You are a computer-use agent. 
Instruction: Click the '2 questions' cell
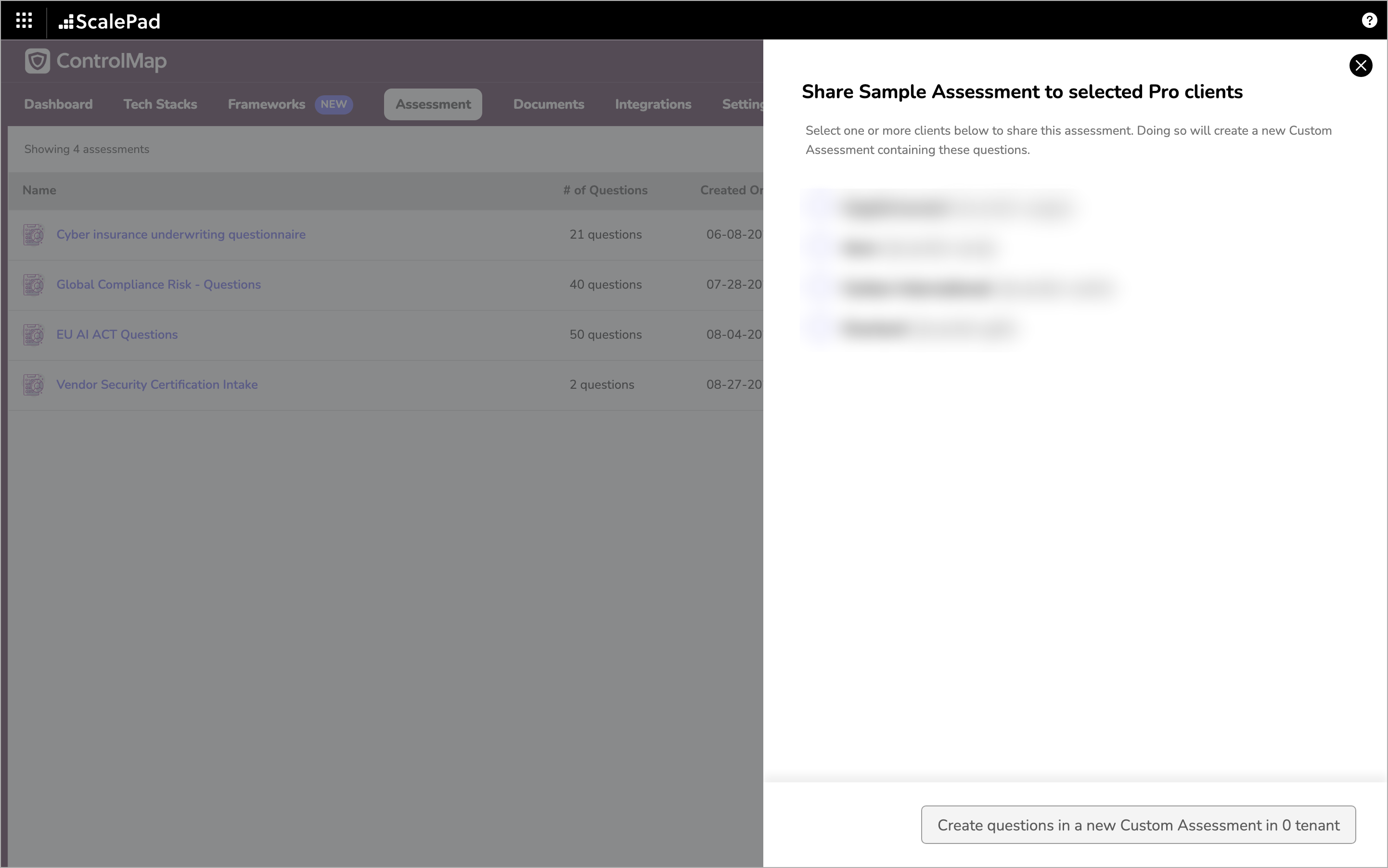coord(601,384)
